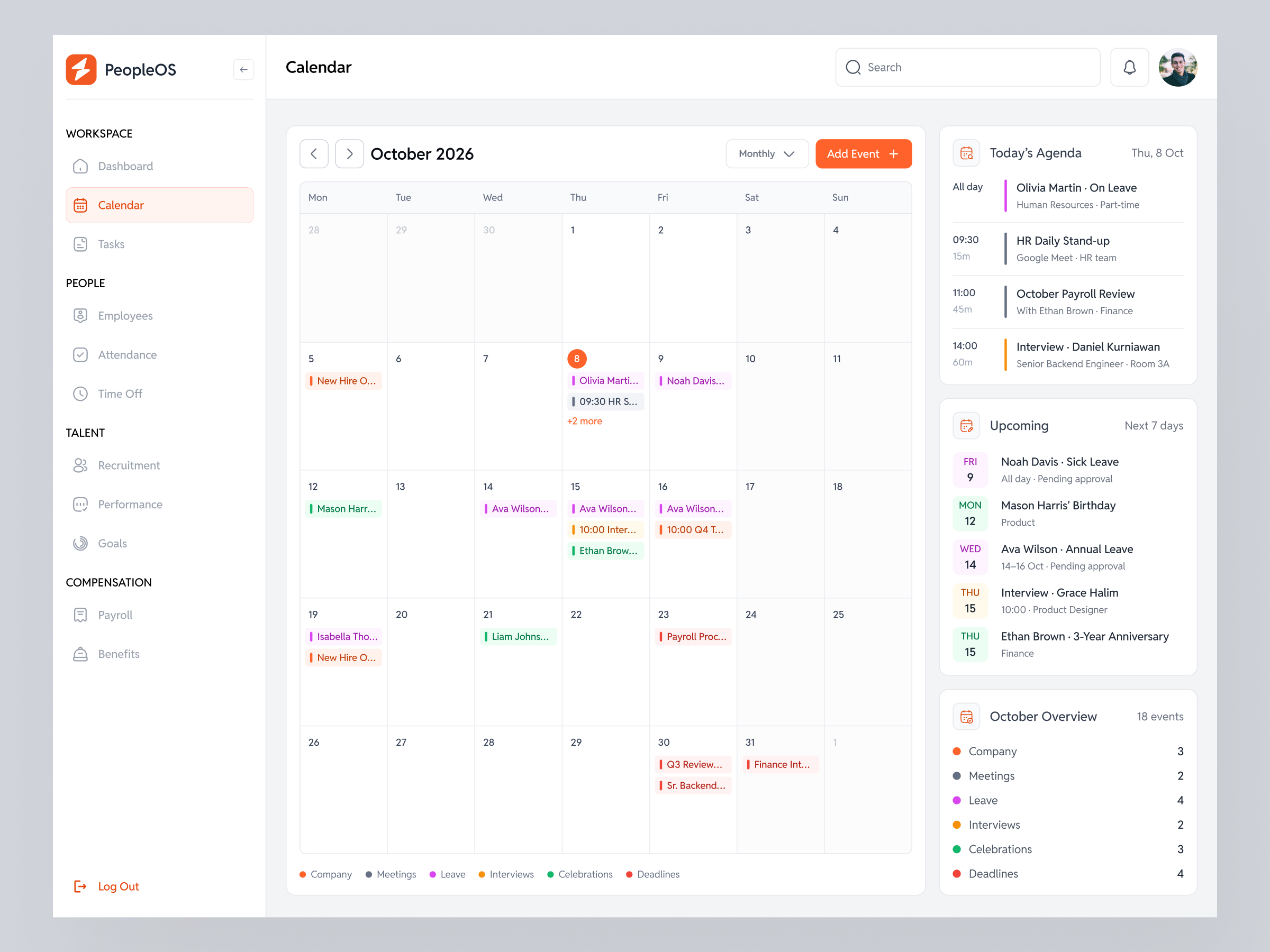This screenshot has width=1270, height=952.
Task: Toggle Celebrations filter in calendar legend
Action: 580,875
